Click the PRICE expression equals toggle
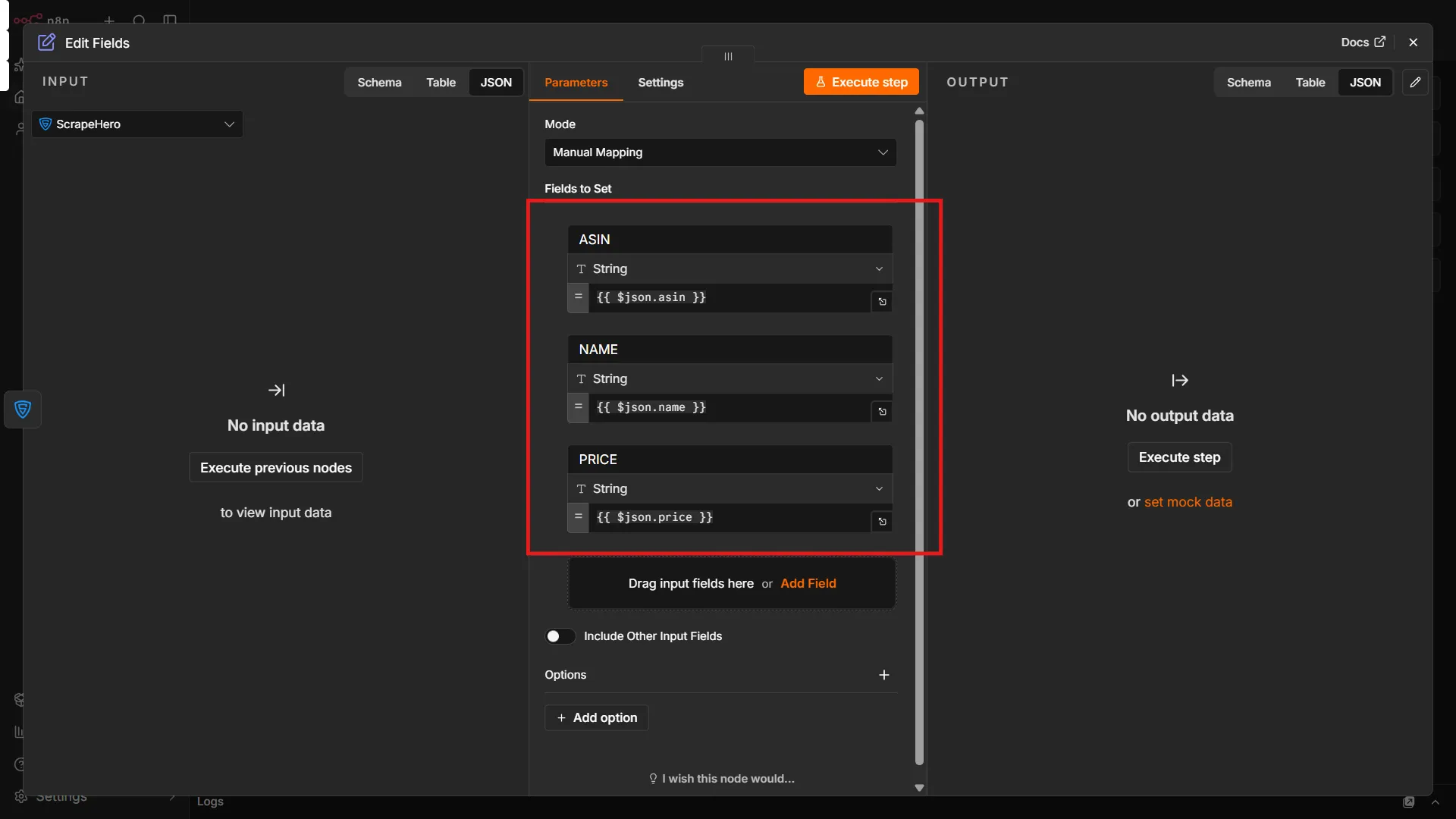This screenshot has width=1456, height=819. pos(578,517)
